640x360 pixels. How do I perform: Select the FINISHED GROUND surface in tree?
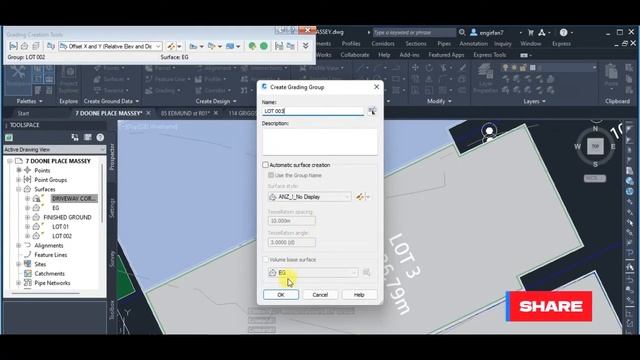click(67, 218)
